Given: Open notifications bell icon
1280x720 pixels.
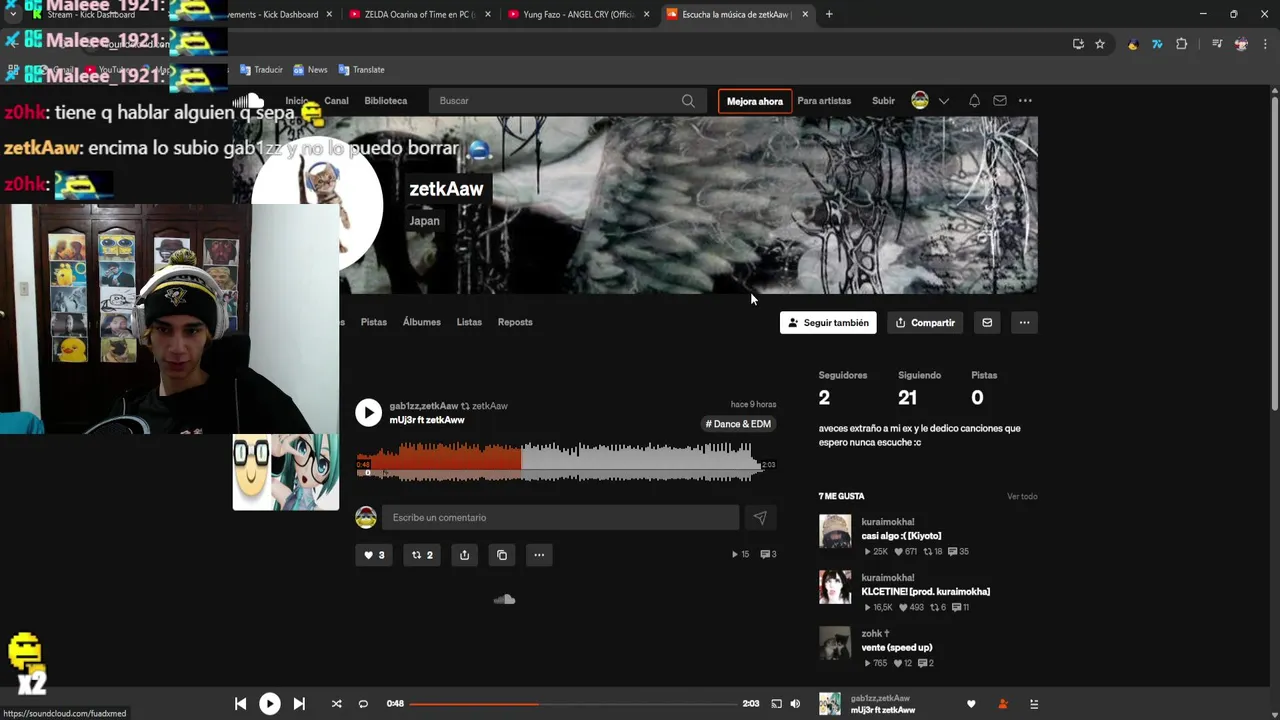Looking at the screenshot, I should pyautogui.click(x=974, y=101).
